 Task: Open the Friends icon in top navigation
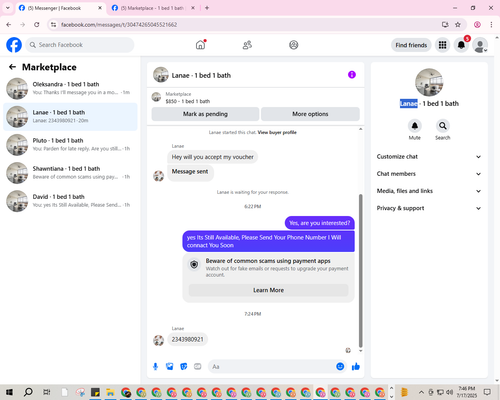247,45
